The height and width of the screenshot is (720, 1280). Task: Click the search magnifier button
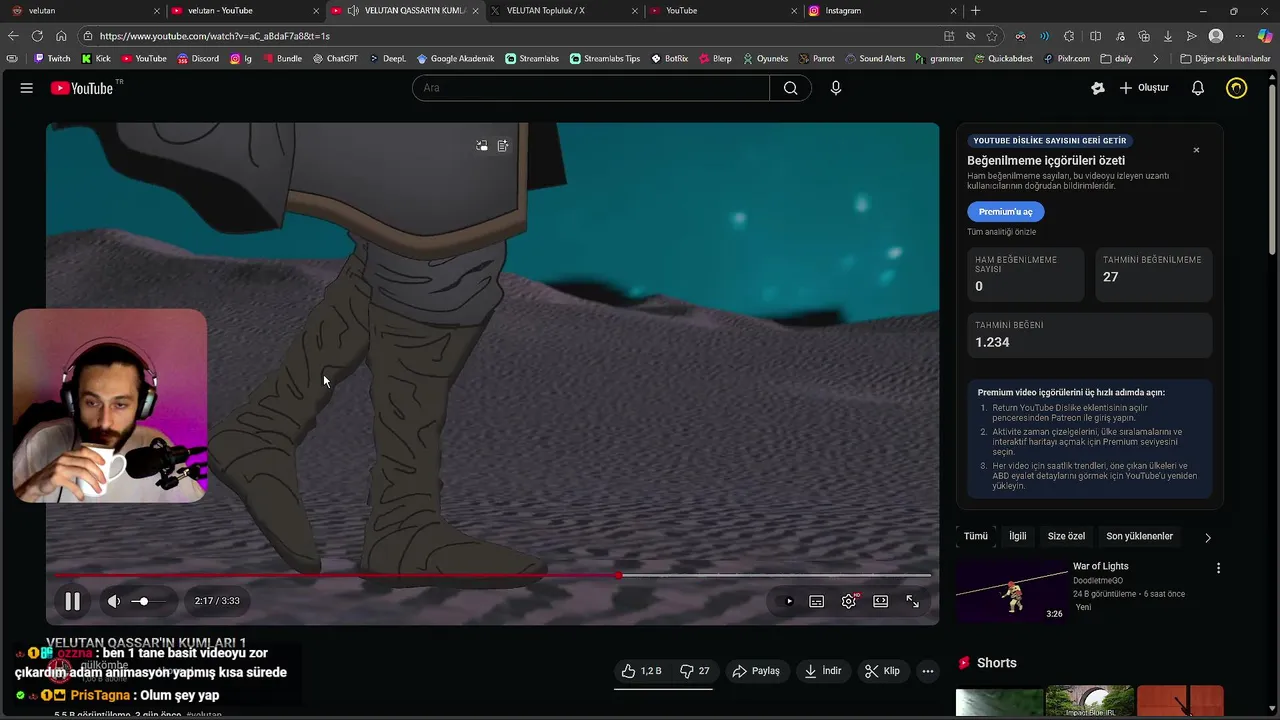pos(790,88)
